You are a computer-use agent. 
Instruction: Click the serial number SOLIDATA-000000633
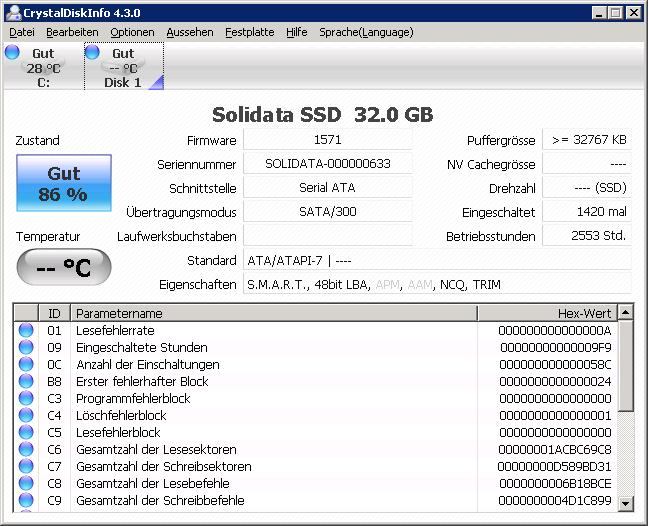[x=328, y=164]
